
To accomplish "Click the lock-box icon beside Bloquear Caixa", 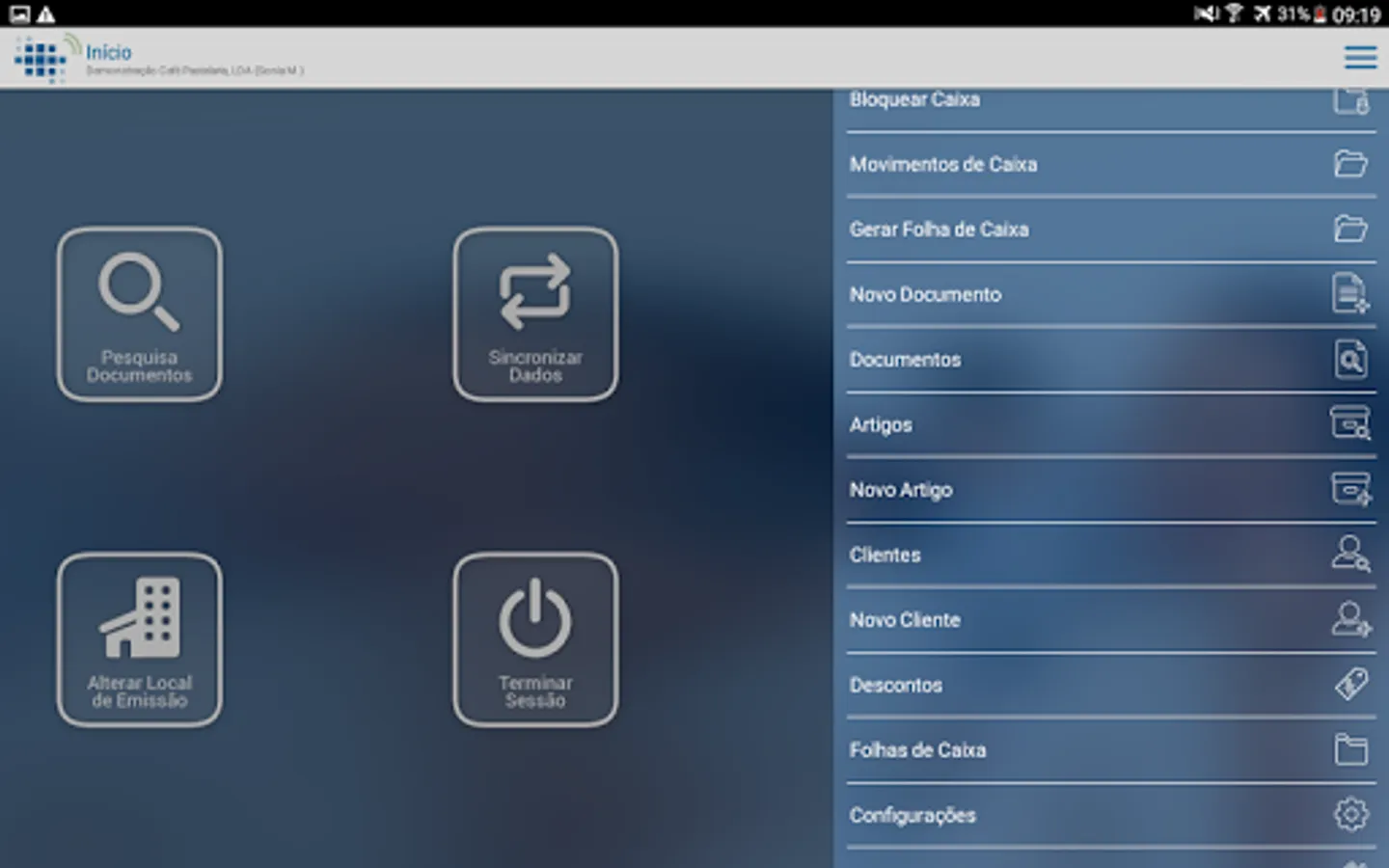I will 1351,101.
